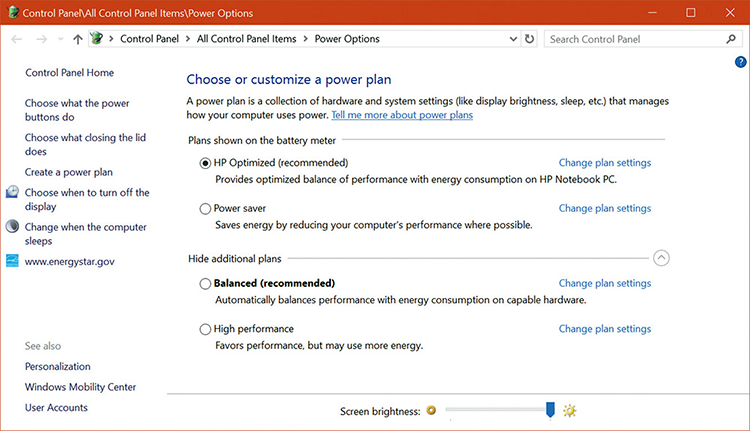Image resolution: width=750 pixels, height=431 pixels.
Task: Collapse the Hide additional plans section
Action: coord(661,258)
